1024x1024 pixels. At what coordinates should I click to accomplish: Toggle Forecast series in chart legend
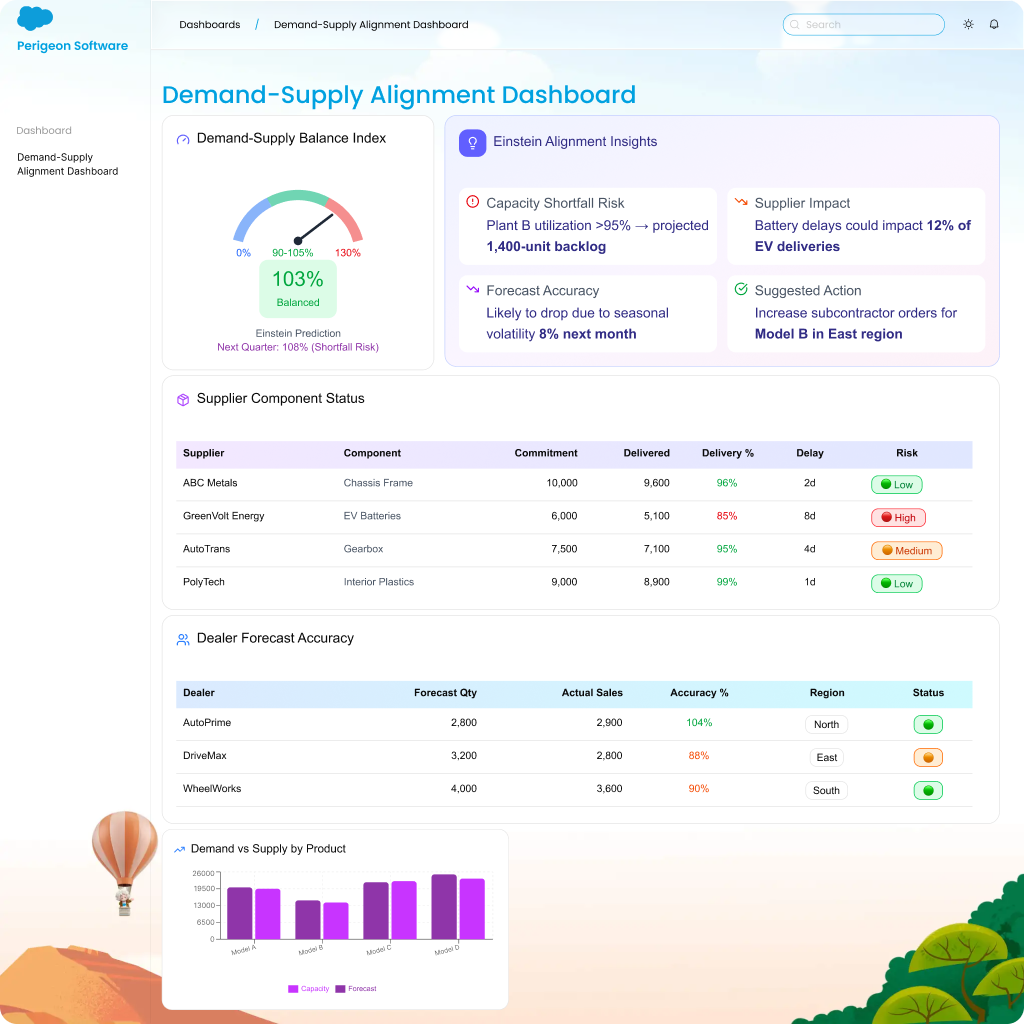click(356, 989)
